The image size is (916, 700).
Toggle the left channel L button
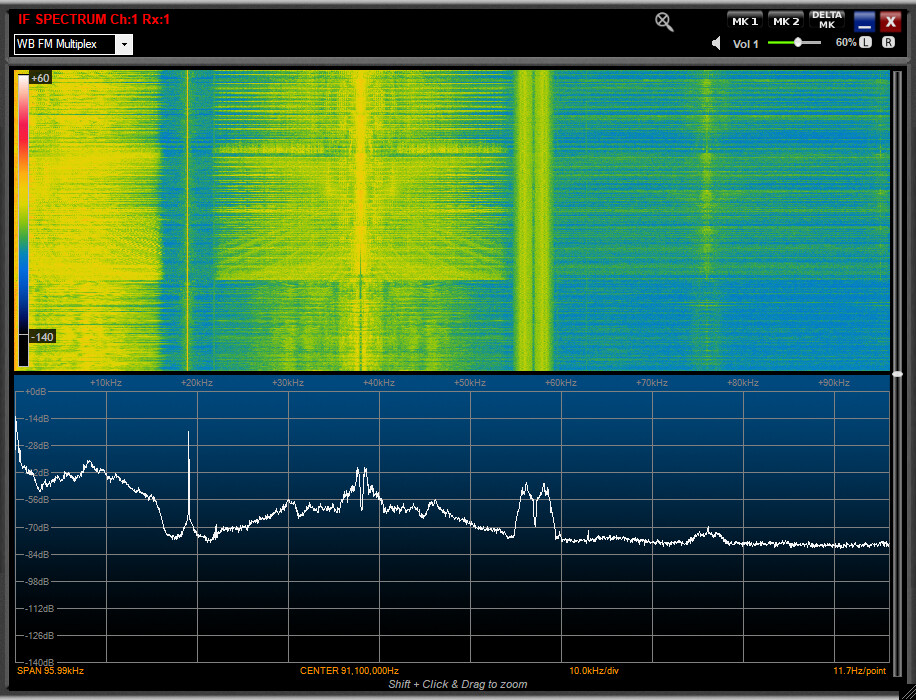tap(865, 42)
